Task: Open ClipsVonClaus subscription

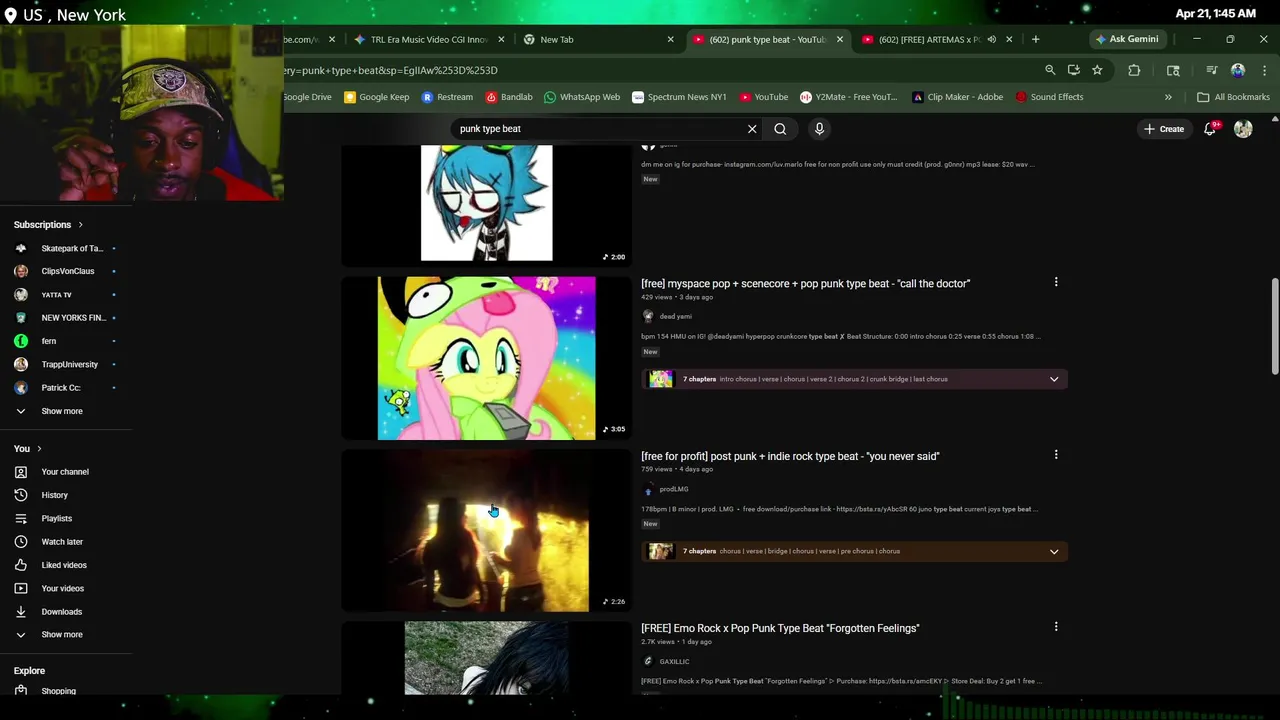Action: pos(66,271)
